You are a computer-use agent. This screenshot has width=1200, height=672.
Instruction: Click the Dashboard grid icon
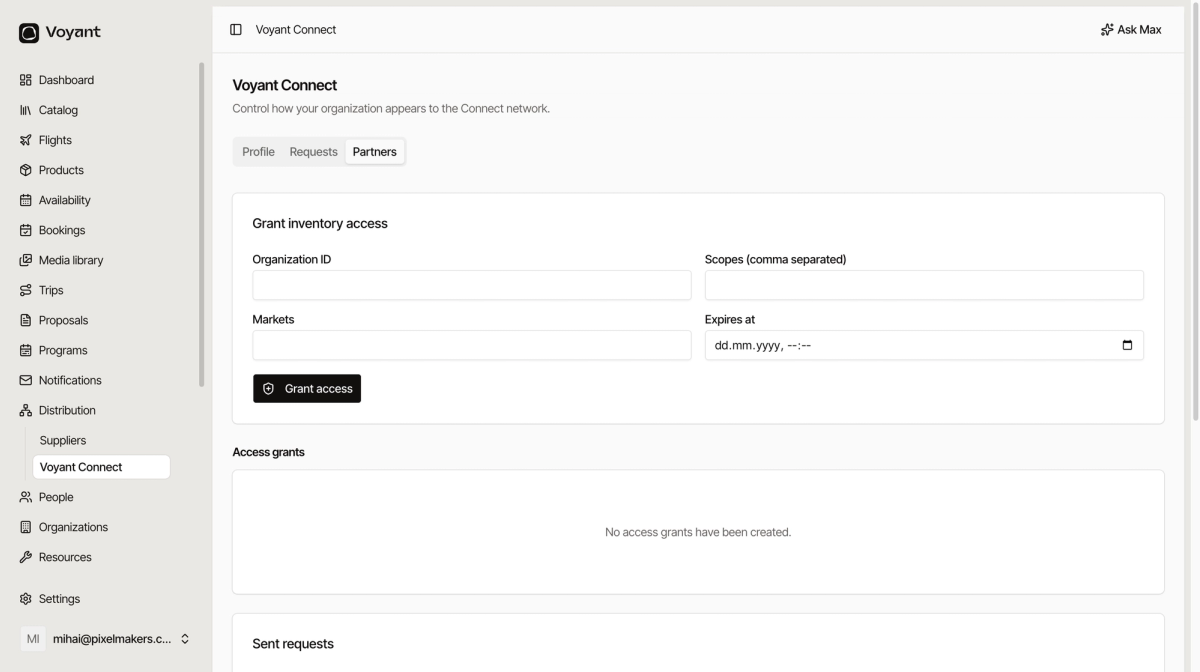[x=26, y=80]
